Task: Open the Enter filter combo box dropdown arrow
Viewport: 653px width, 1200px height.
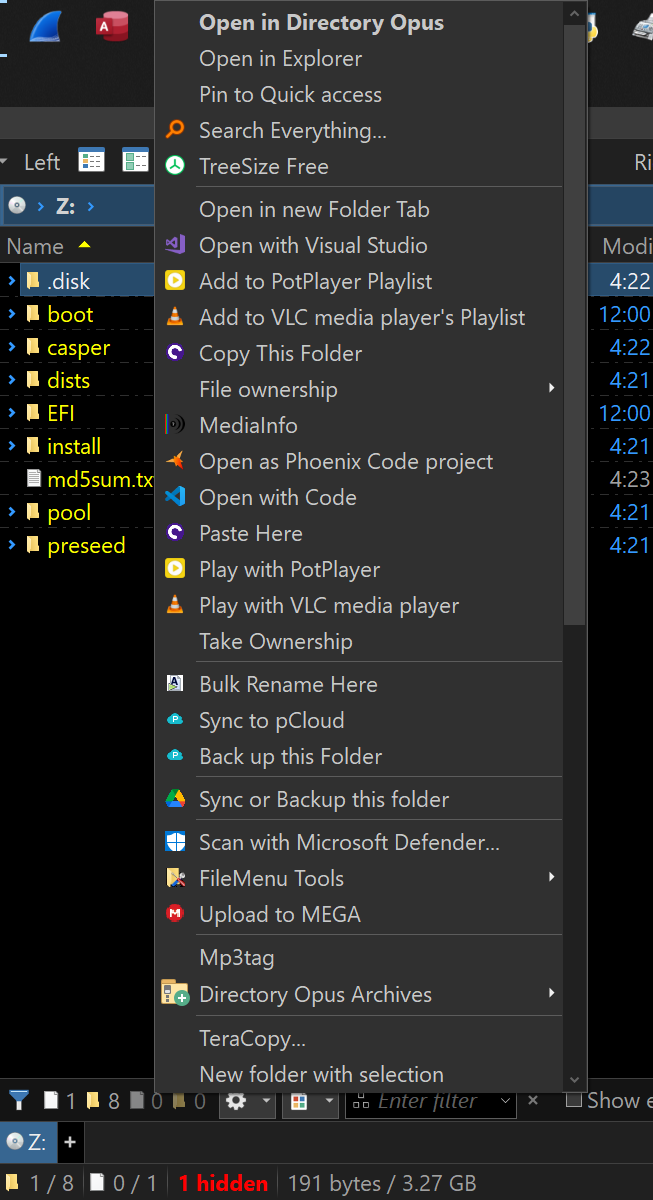Action: tap(505, 1101)
